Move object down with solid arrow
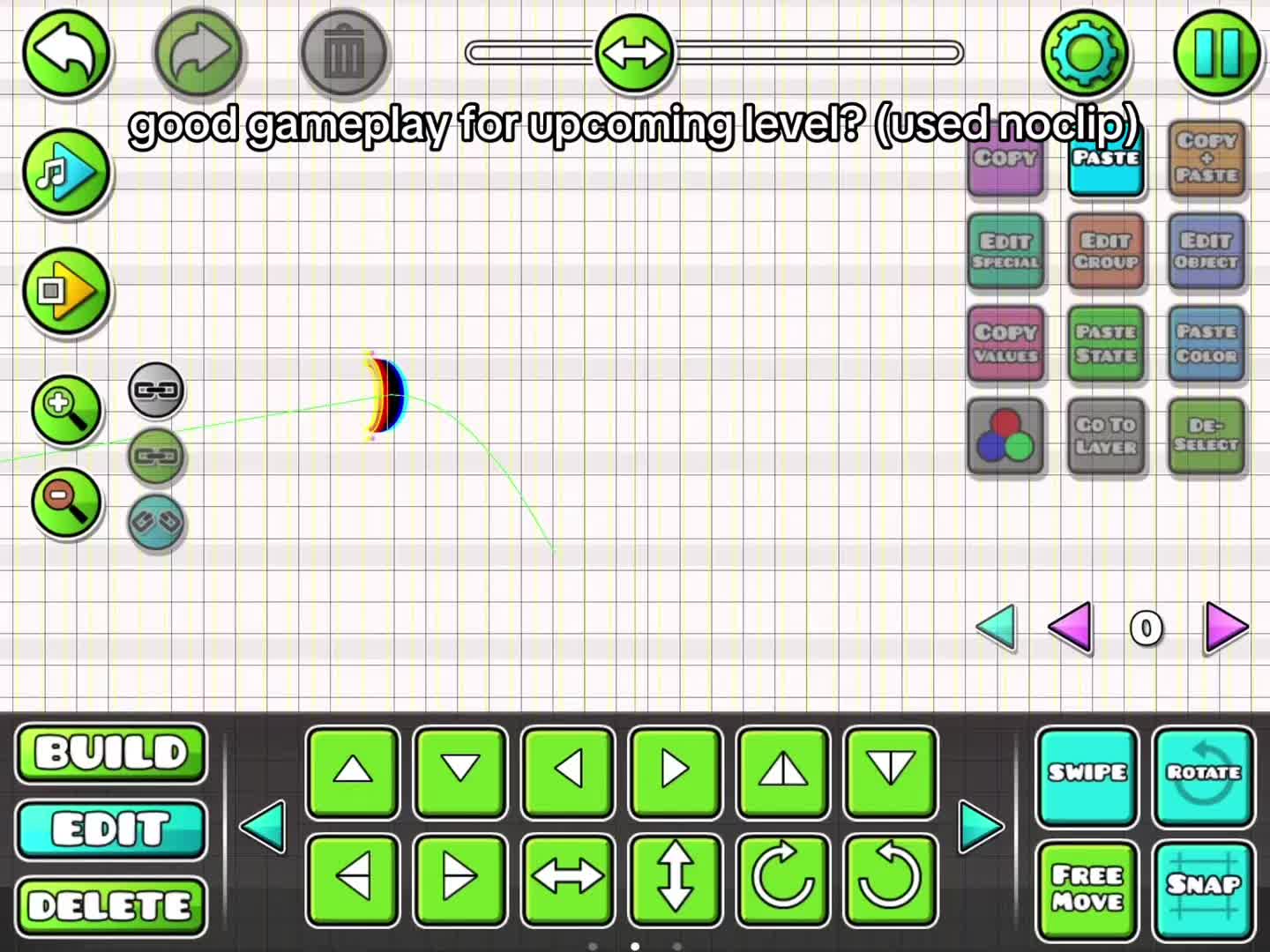Screen dimensions: 1270x952 click(460, 772)
